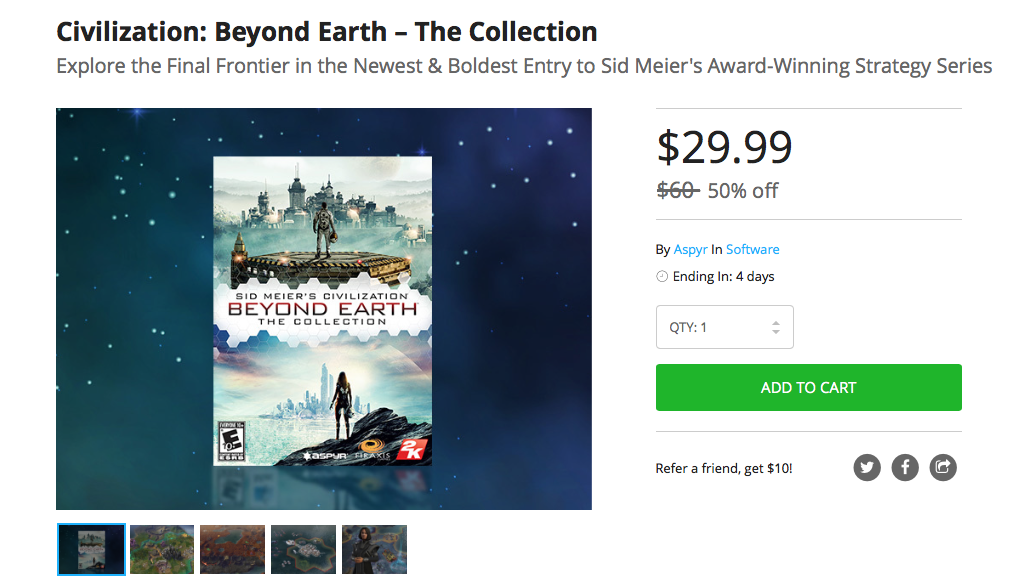Image resolution: width=1015 pixels, height=580 pixels.
Task: View the orange-brown terrain screenshot thumbnail
Action: 233,549
